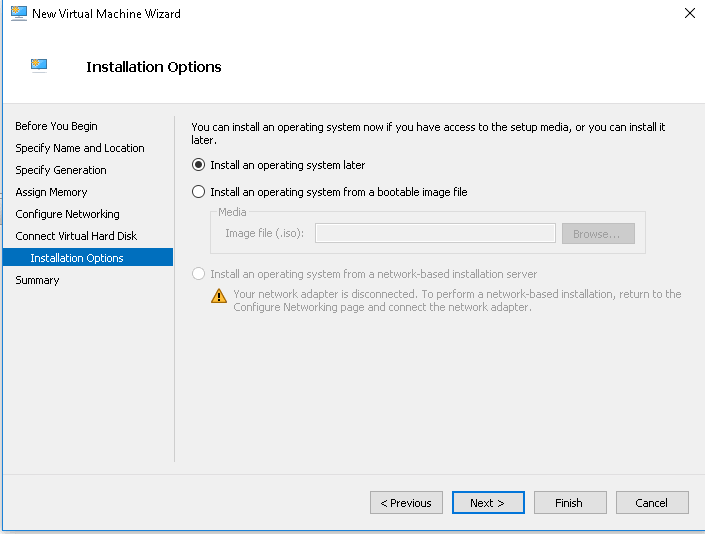Click the Next button
Viewport: 705px width, 534px height.
(488, 503)
